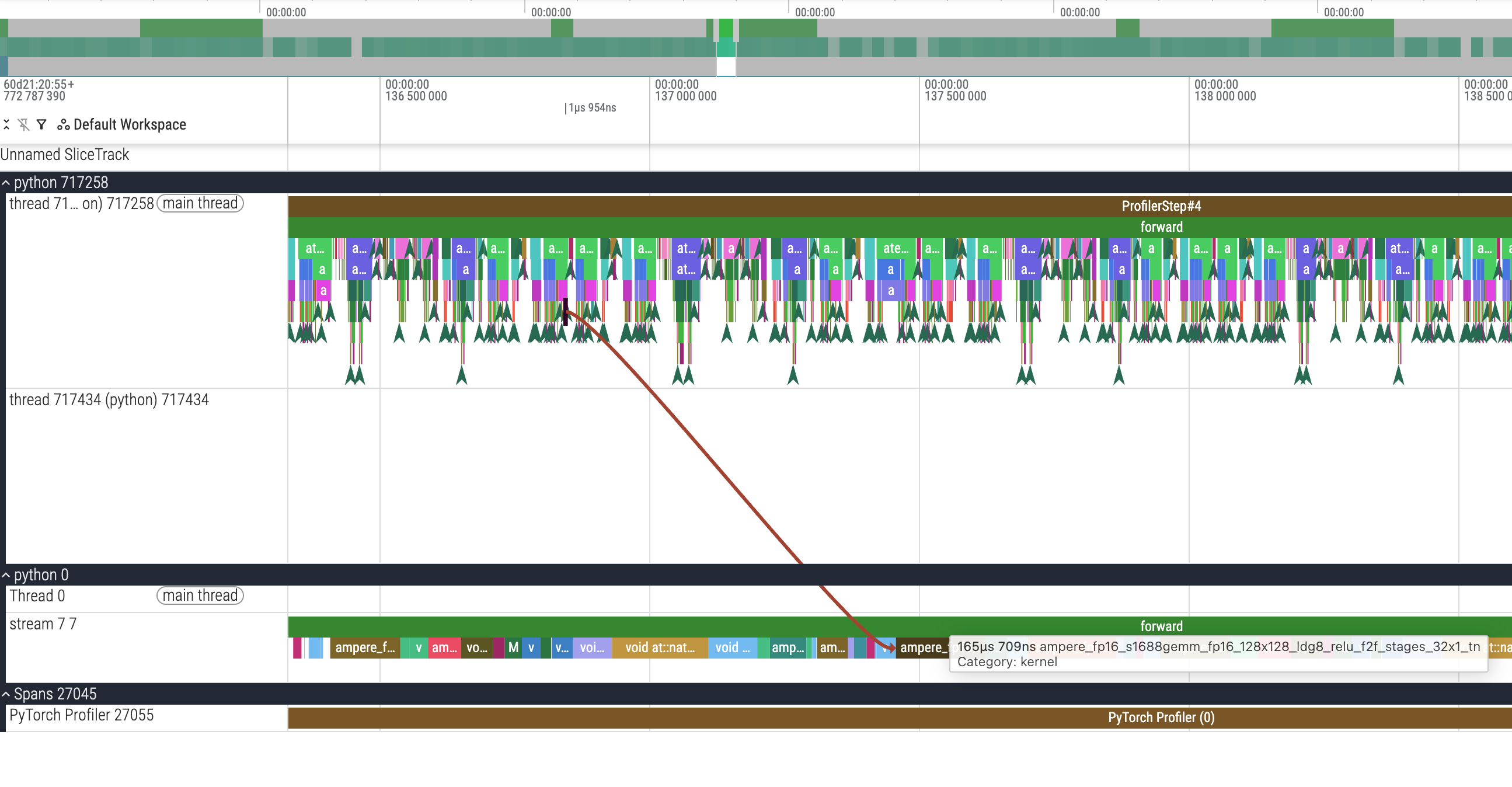This screenshot has height=787, width=1512.
Task: Select the PyTorch Profiler 27055 track label
Action: (x=81, y=715)
